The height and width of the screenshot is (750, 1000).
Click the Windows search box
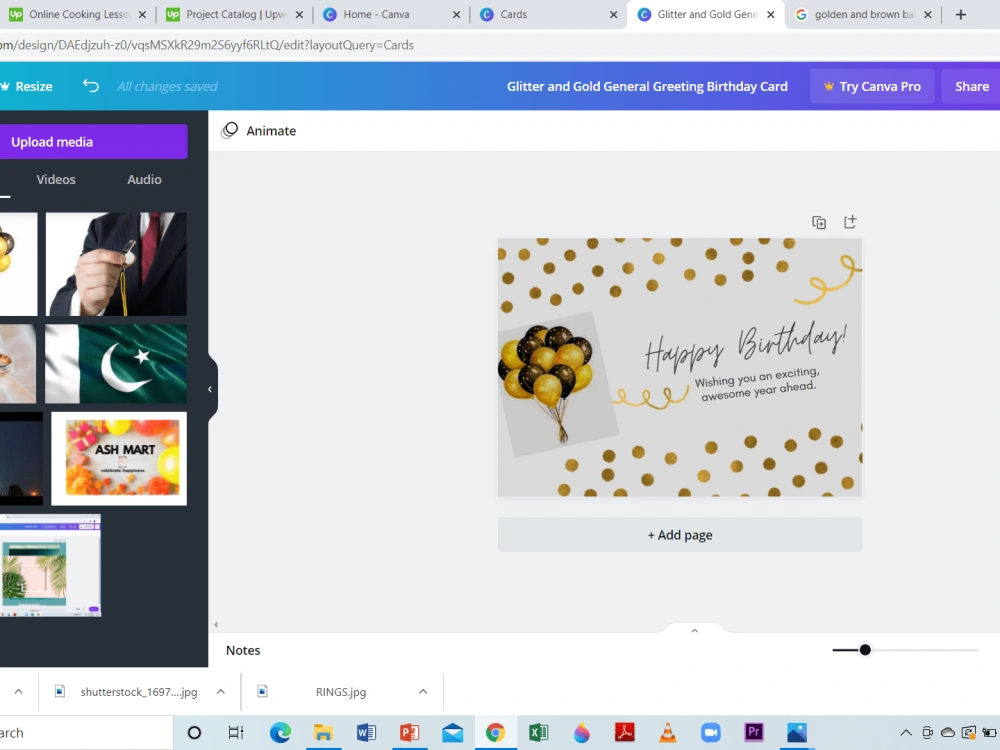click(x=86, y=733)
